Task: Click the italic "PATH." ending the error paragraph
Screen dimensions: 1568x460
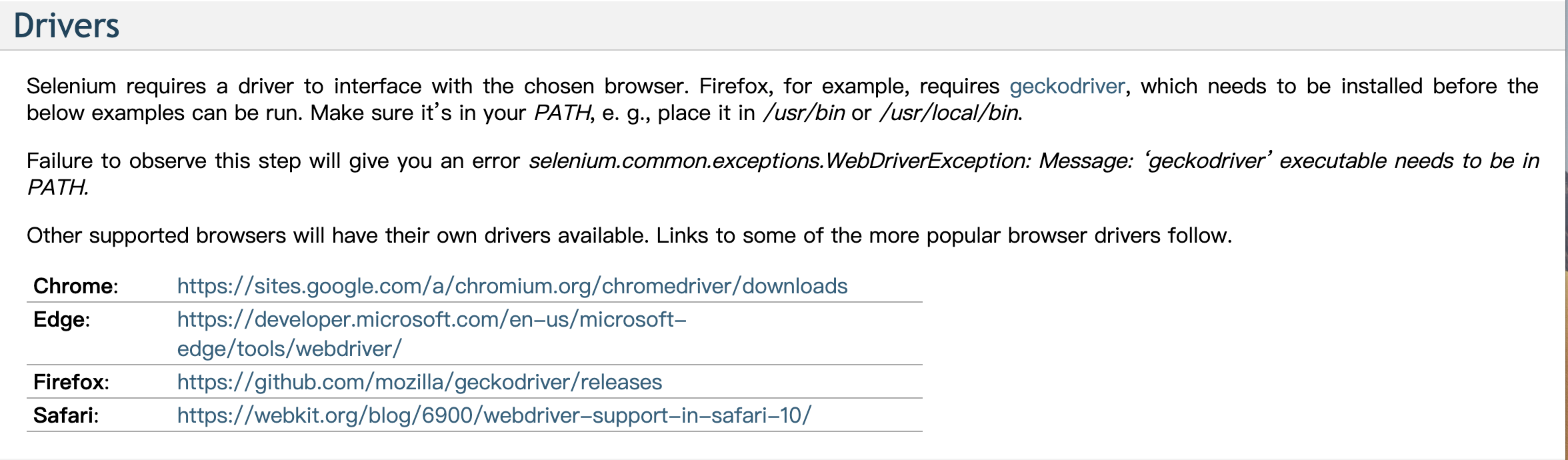Action: (57, 188)
